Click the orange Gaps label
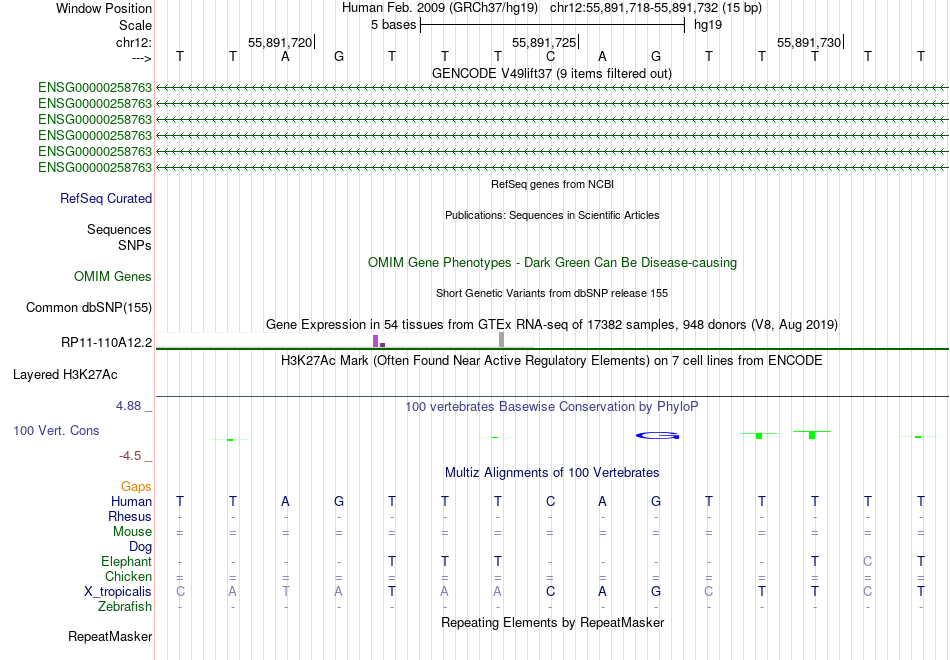This screenshot has height=660, width=950. point(136,487)
